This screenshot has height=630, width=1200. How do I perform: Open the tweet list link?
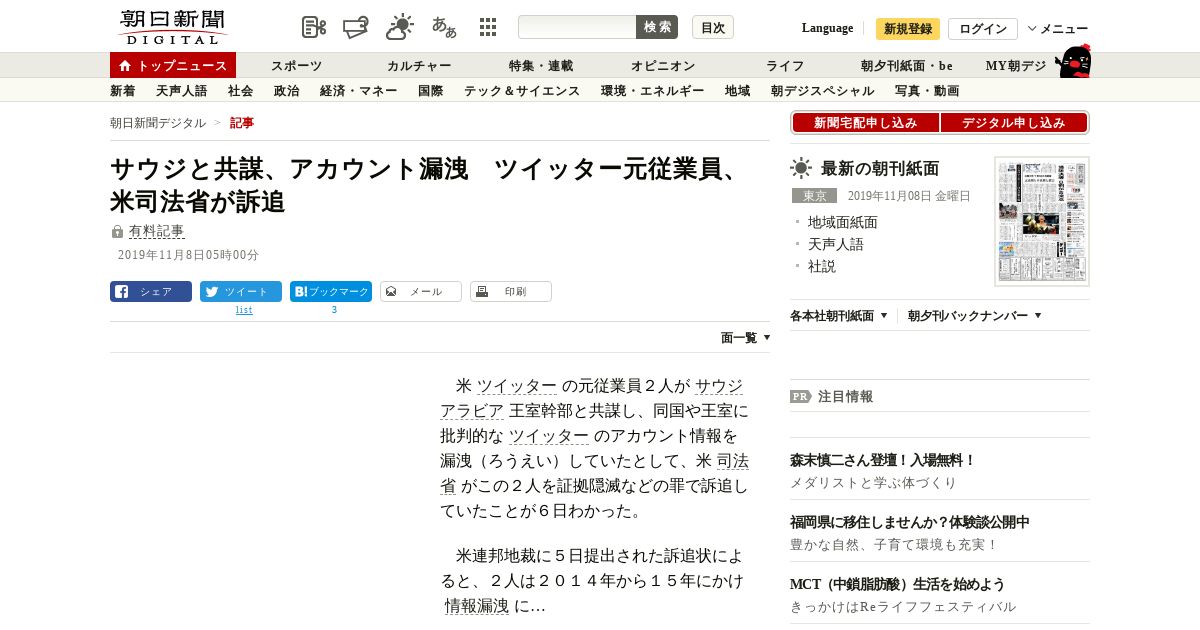point(244,310)
